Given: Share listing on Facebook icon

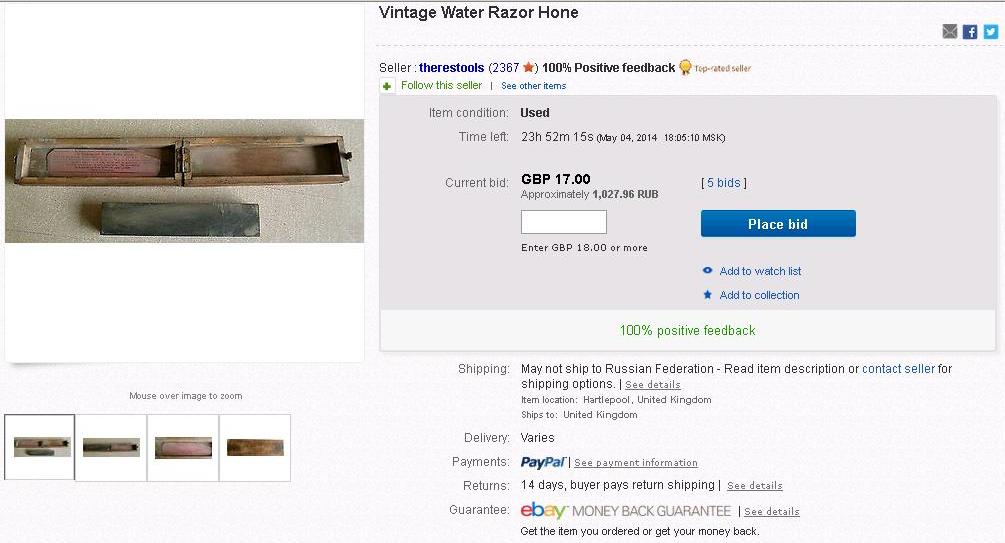Looking at the screenshot, I should point(970,32).
